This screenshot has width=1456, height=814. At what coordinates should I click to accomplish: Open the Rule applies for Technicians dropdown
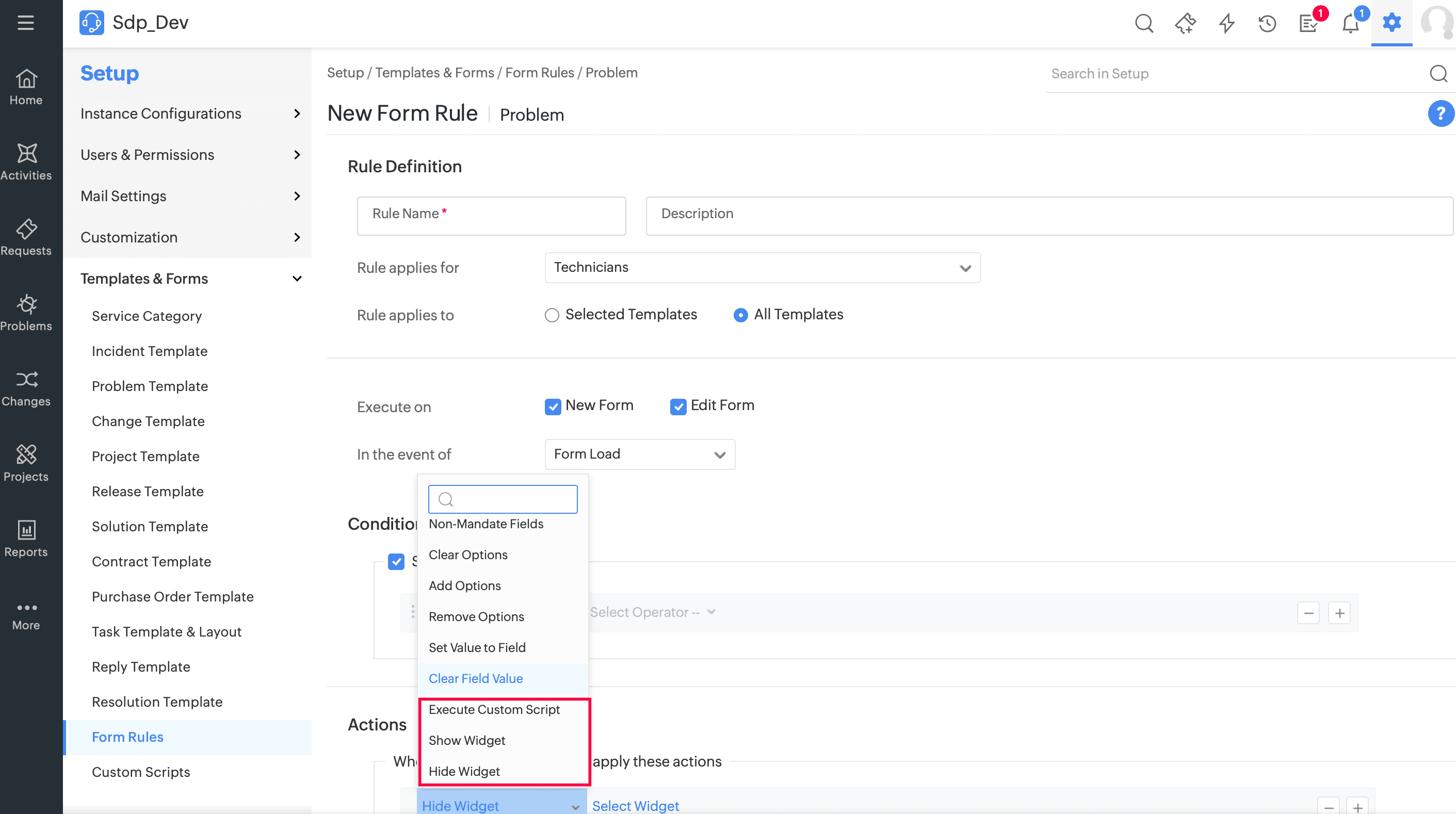(762, 267)
